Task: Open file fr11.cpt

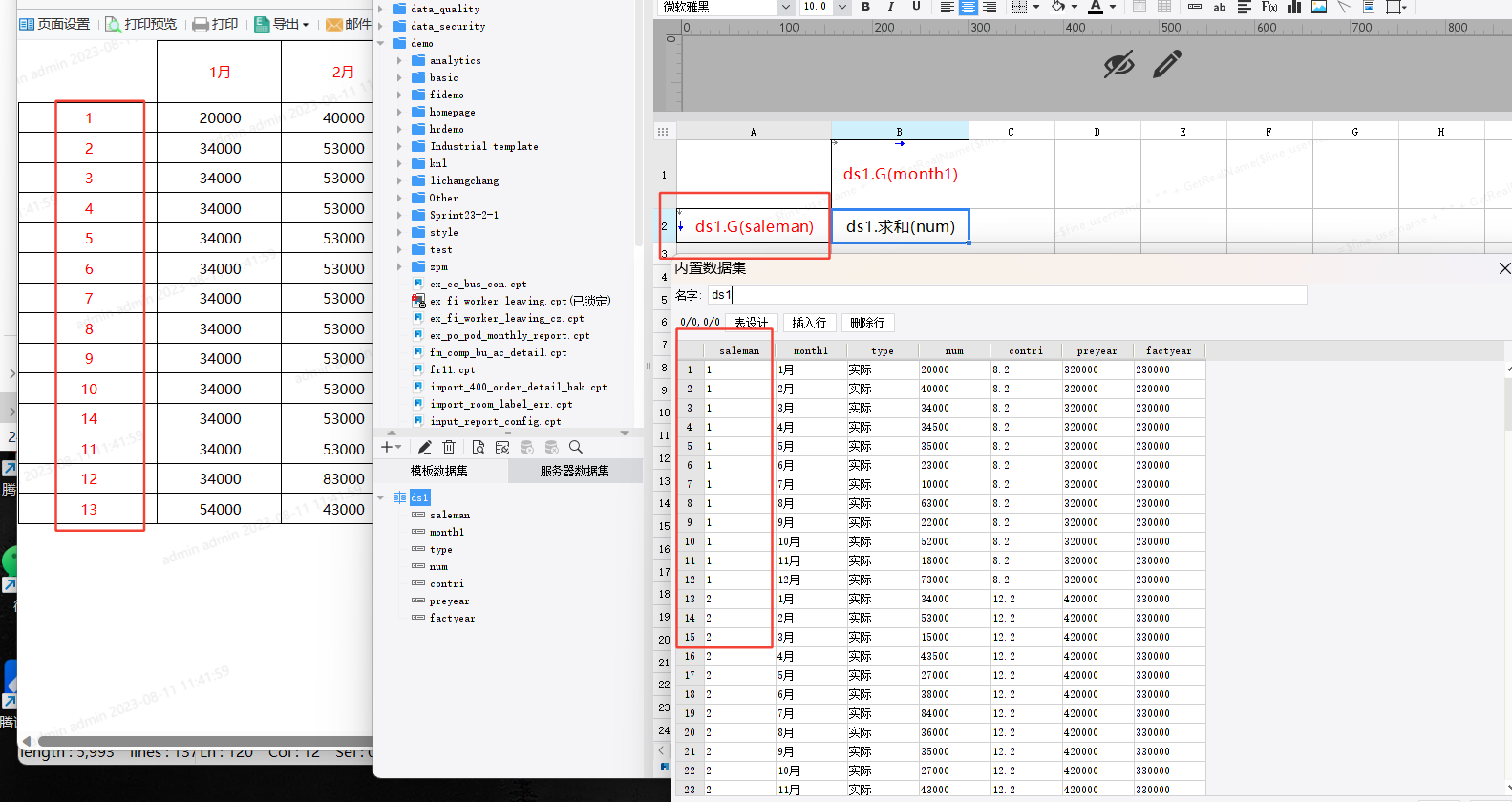Action: [x=452, y=369]
